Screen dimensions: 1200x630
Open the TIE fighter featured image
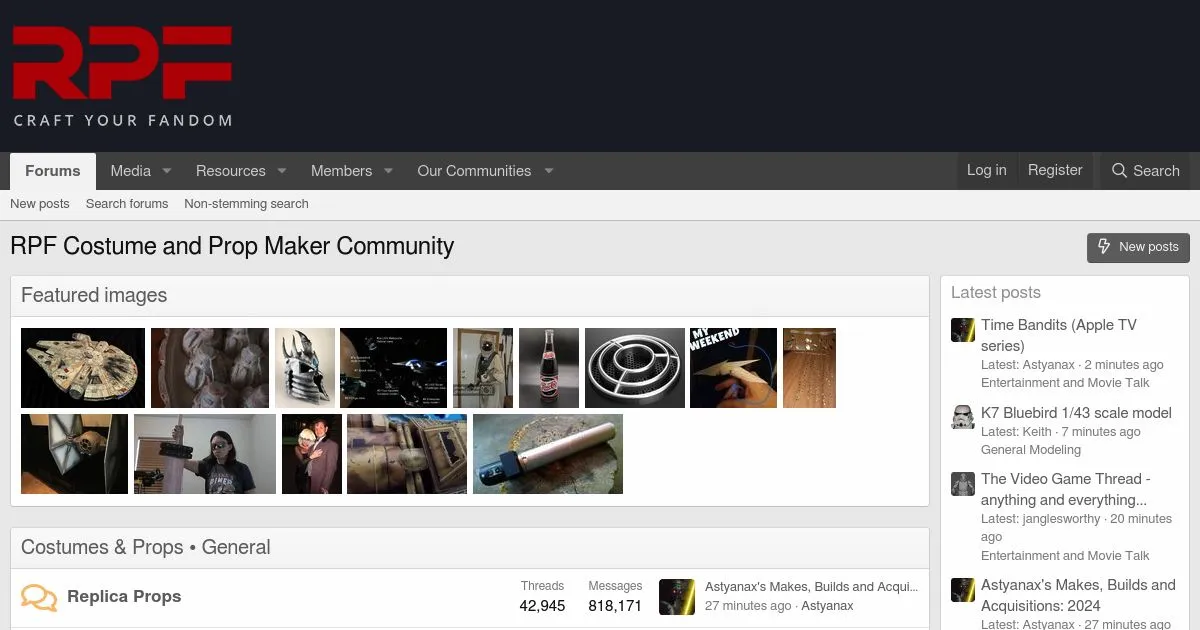[x=74, y=454]
